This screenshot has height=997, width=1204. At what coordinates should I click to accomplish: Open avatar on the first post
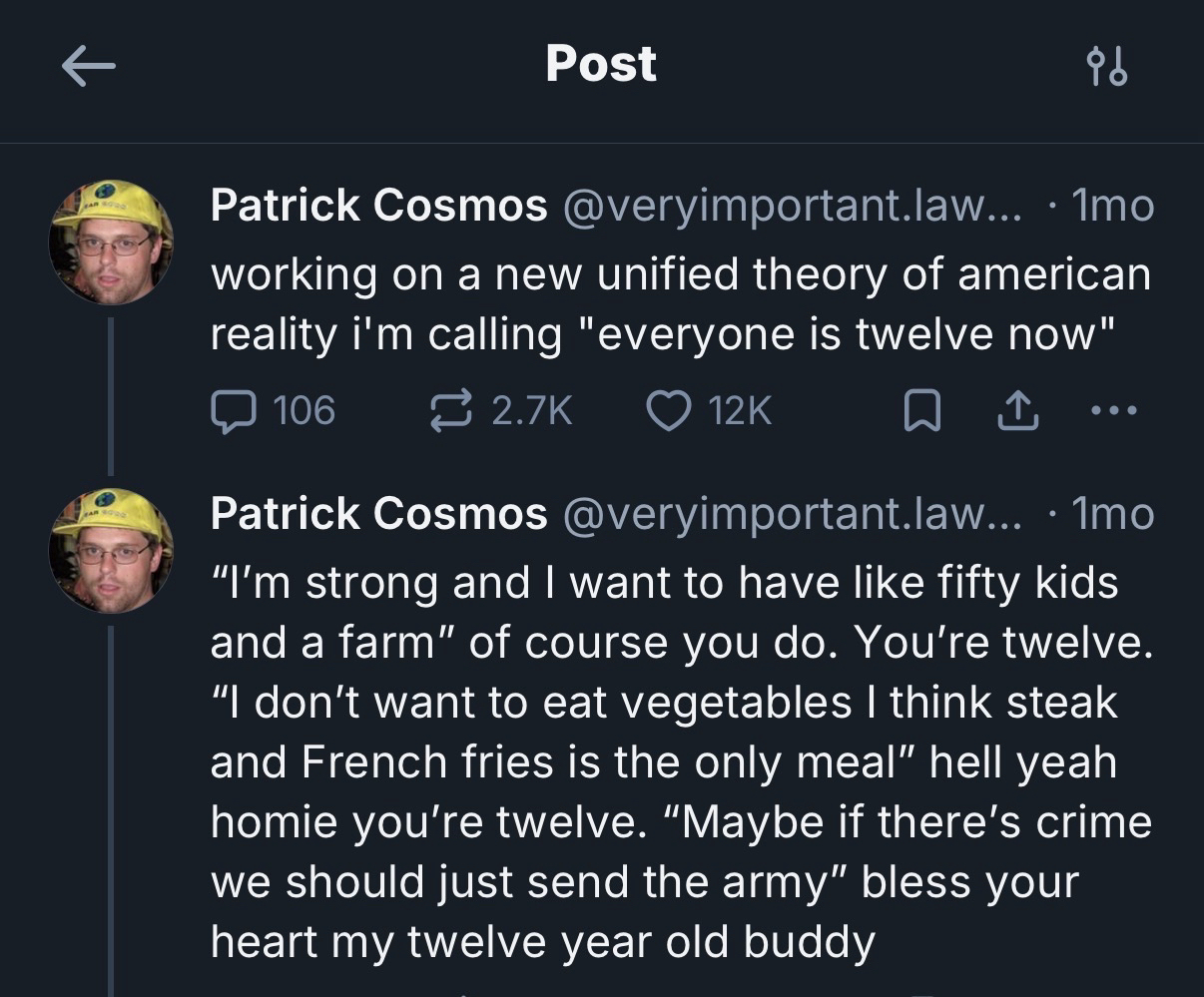pos(112,243)
